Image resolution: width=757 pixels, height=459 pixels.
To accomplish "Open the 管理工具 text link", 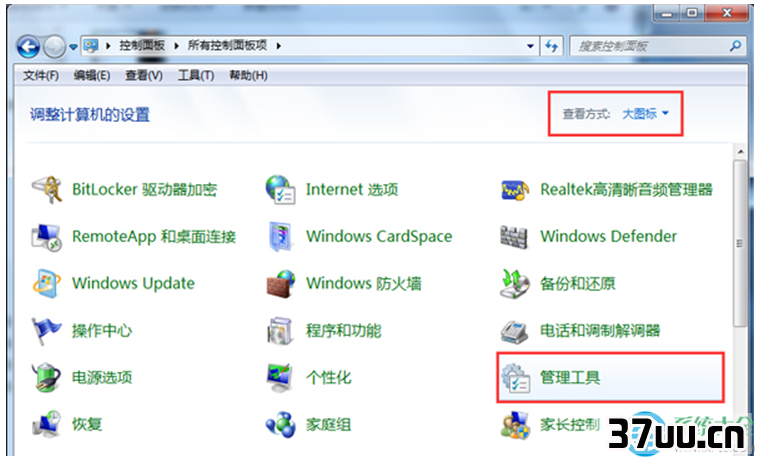I will pyautogui.click(x=570, y=378).
